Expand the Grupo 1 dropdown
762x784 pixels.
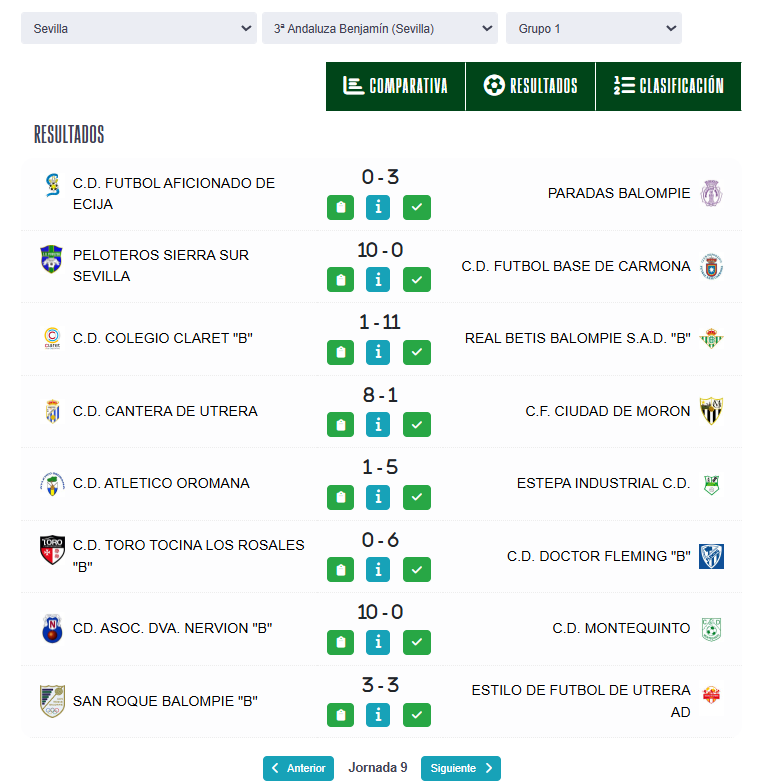(x=594, y=29)
